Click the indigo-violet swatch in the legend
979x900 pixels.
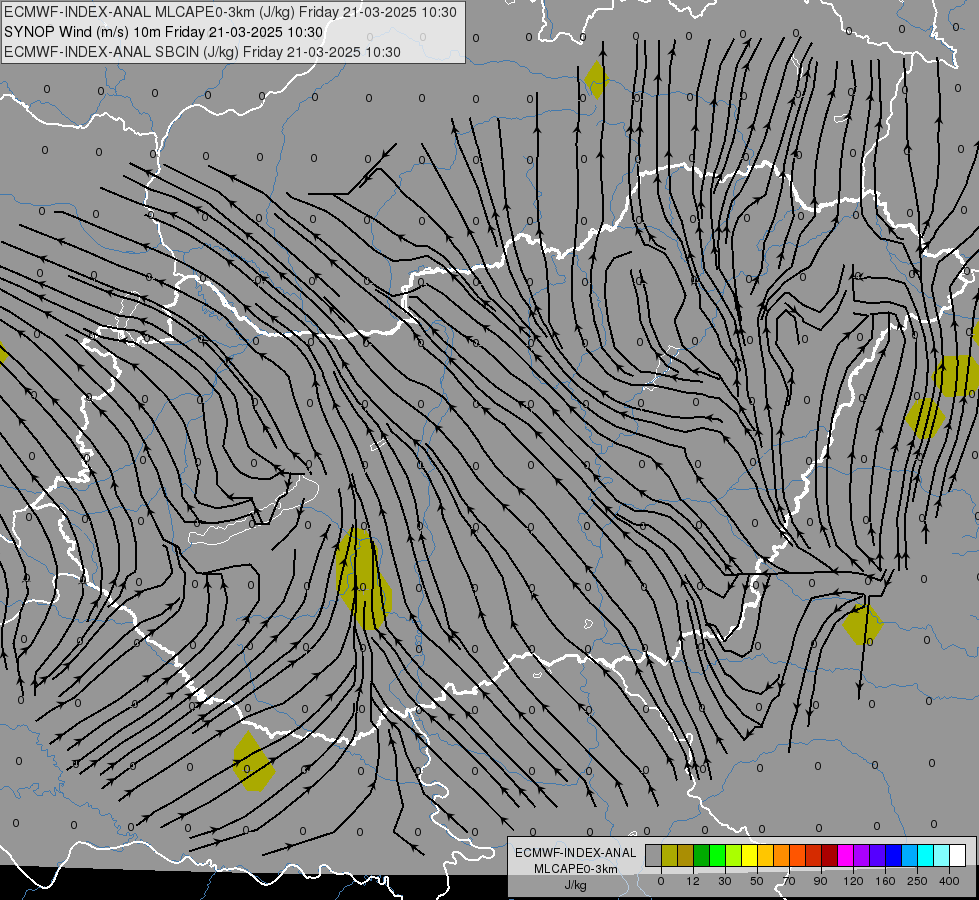pos(878,855)
